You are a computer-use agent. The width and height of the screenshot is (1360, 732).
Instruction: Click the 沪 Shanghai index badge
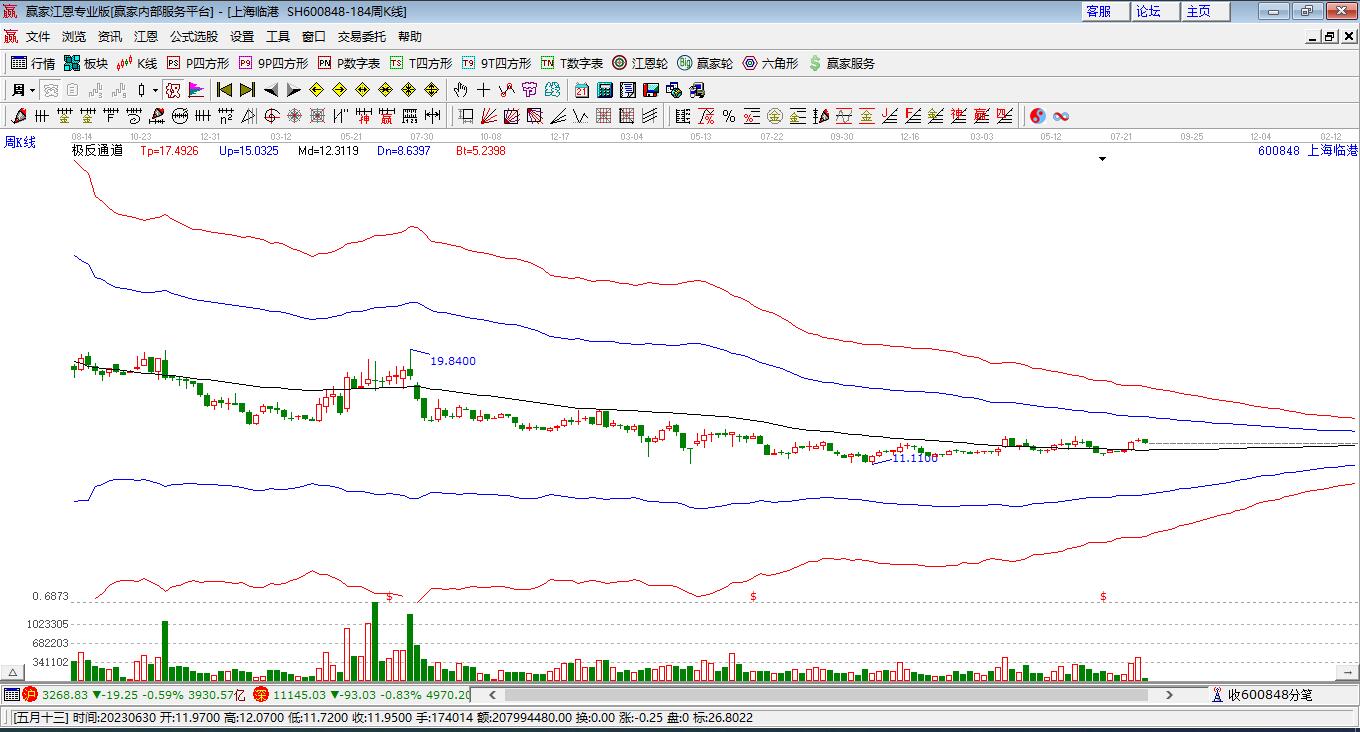click(30, 694)
